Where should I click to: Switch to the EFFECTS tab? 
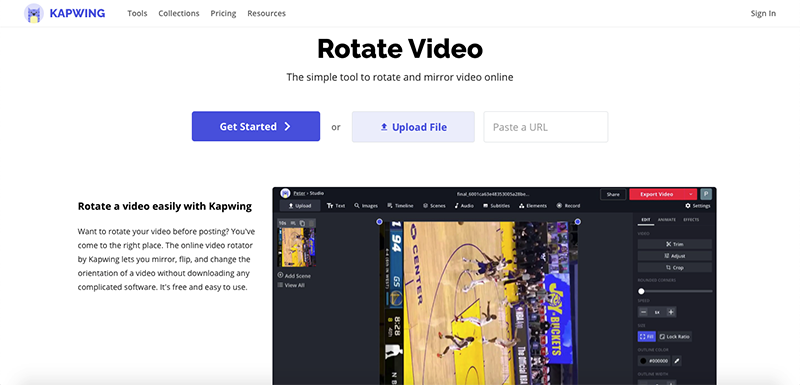[x=691, y=220]
